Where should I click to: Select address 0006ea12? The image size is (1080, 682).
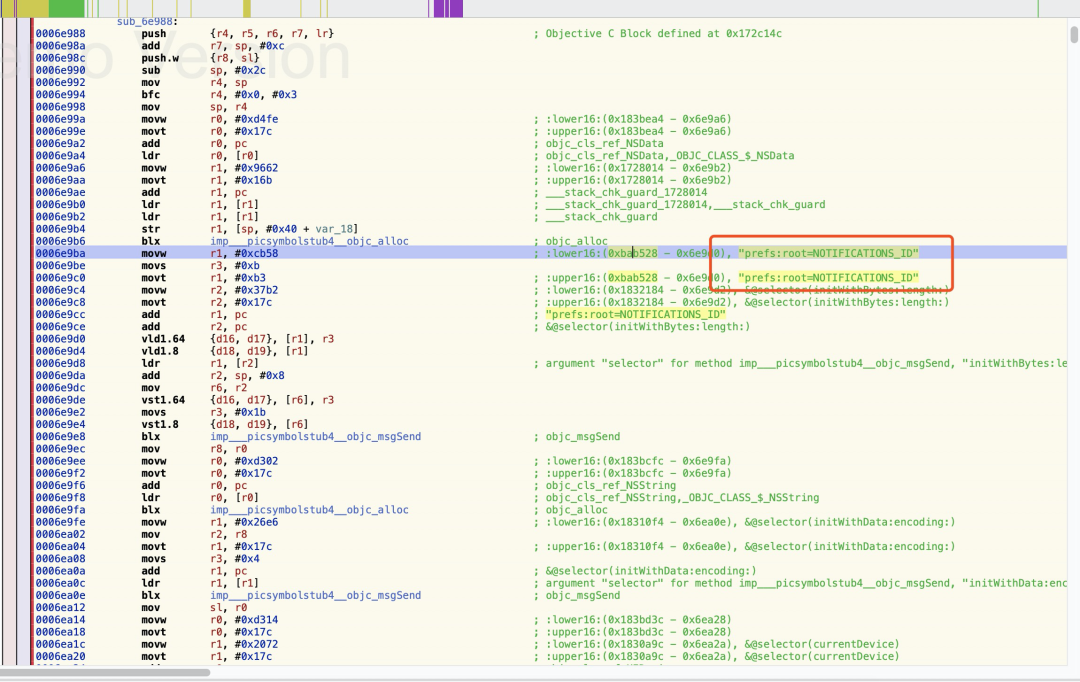pyautogui.click(x=61, y=608)
